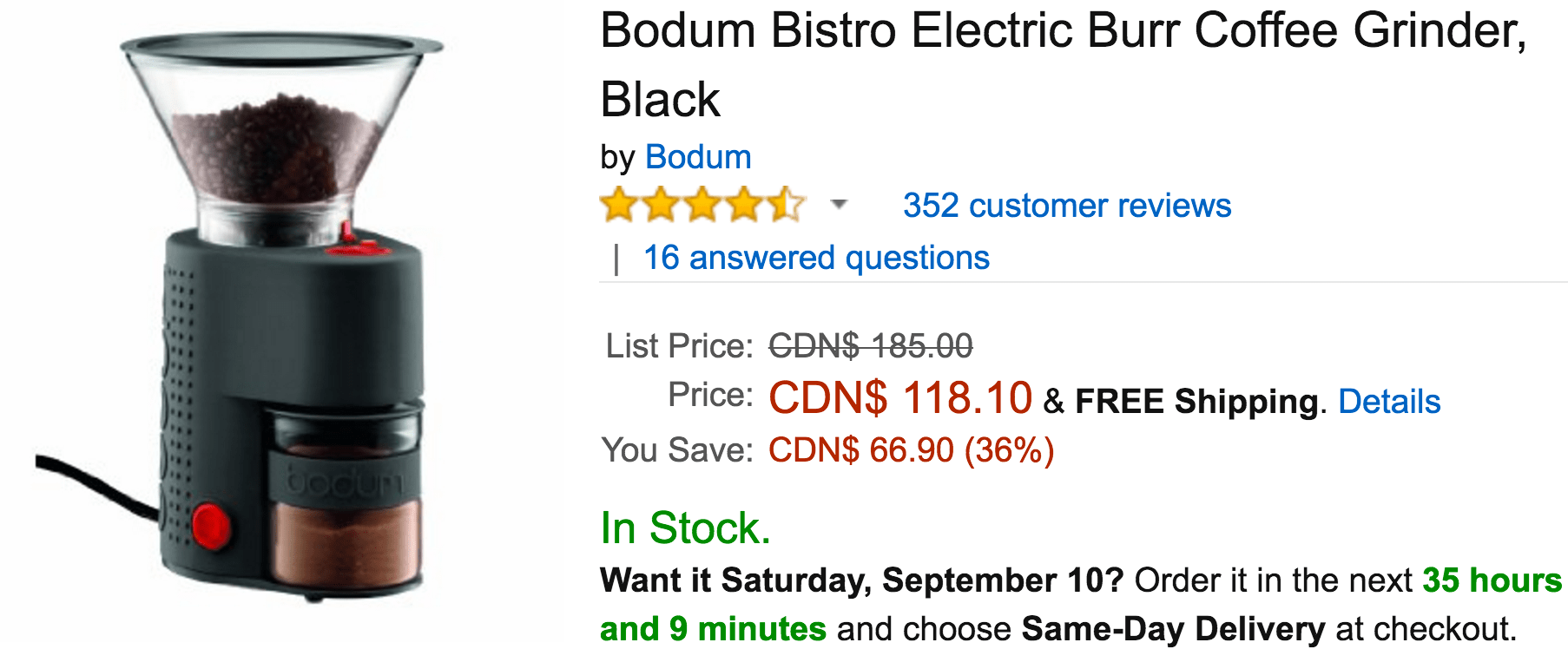This screenshot has height=649, width=1568.
Task: Click the Same-Day Delivery text
Action: [1174, 629]
